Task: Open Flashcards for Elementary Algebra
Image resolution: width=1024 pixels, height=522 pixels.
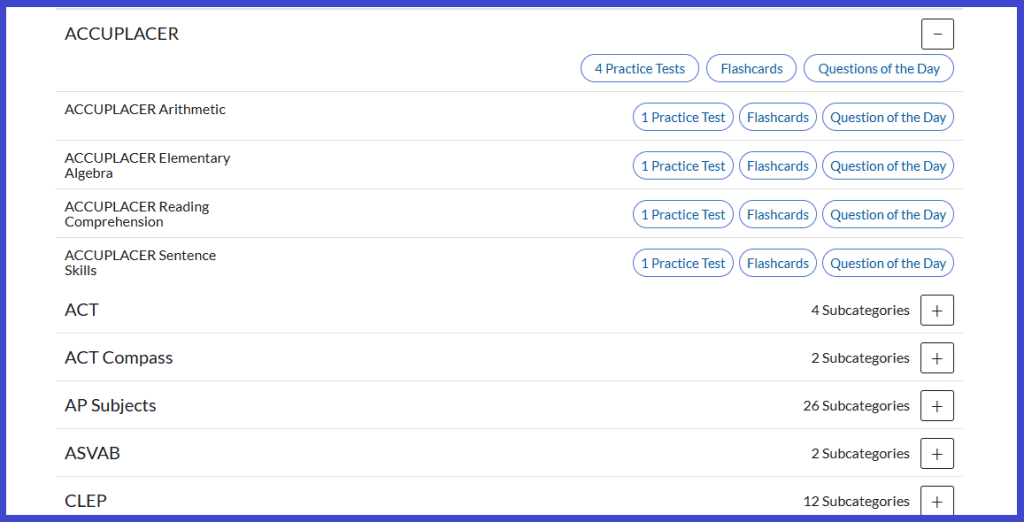Action: [778, 166]
